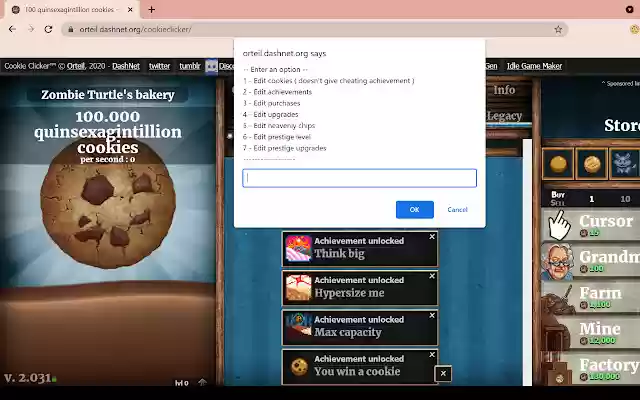Purchase a Farm building
The image size is (640, 400).
pos(591,297)
